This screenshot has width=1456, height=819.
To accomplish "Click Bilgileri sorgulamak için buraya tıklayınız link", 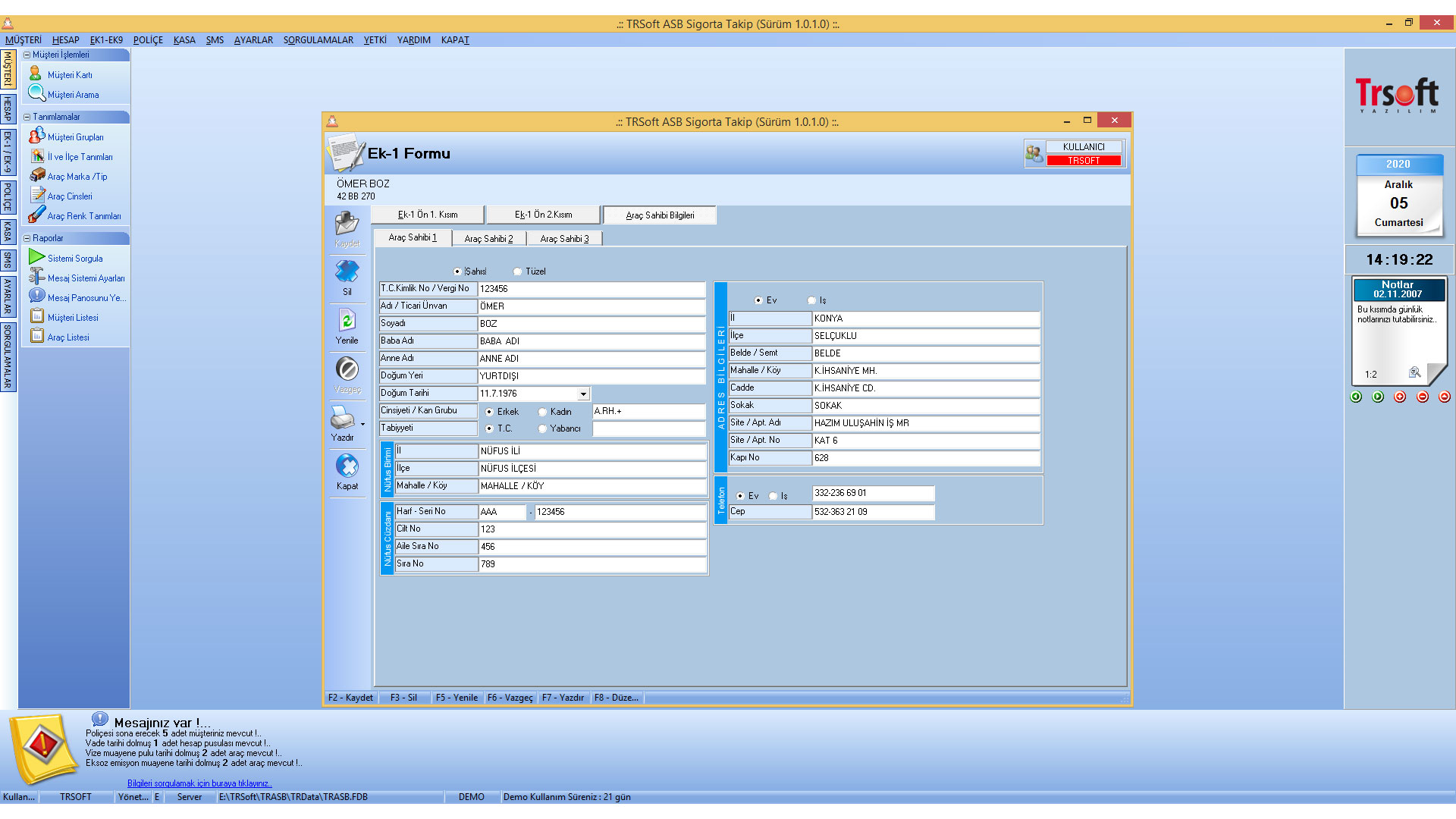I will pyautogui.click(x=199, y=783).
